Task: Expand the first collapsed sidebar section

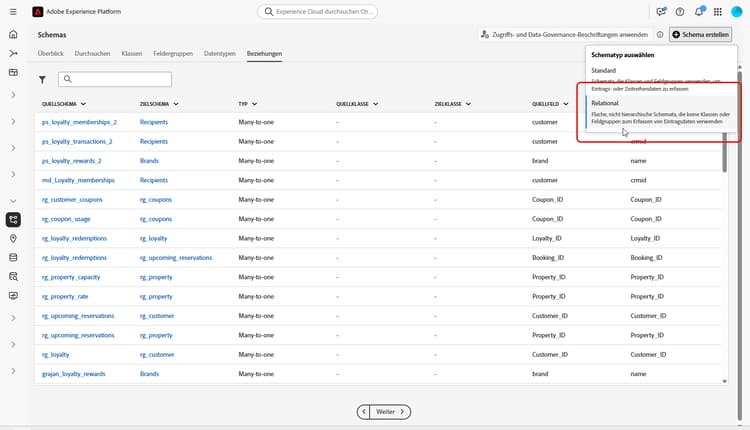Action: (13, 95)
